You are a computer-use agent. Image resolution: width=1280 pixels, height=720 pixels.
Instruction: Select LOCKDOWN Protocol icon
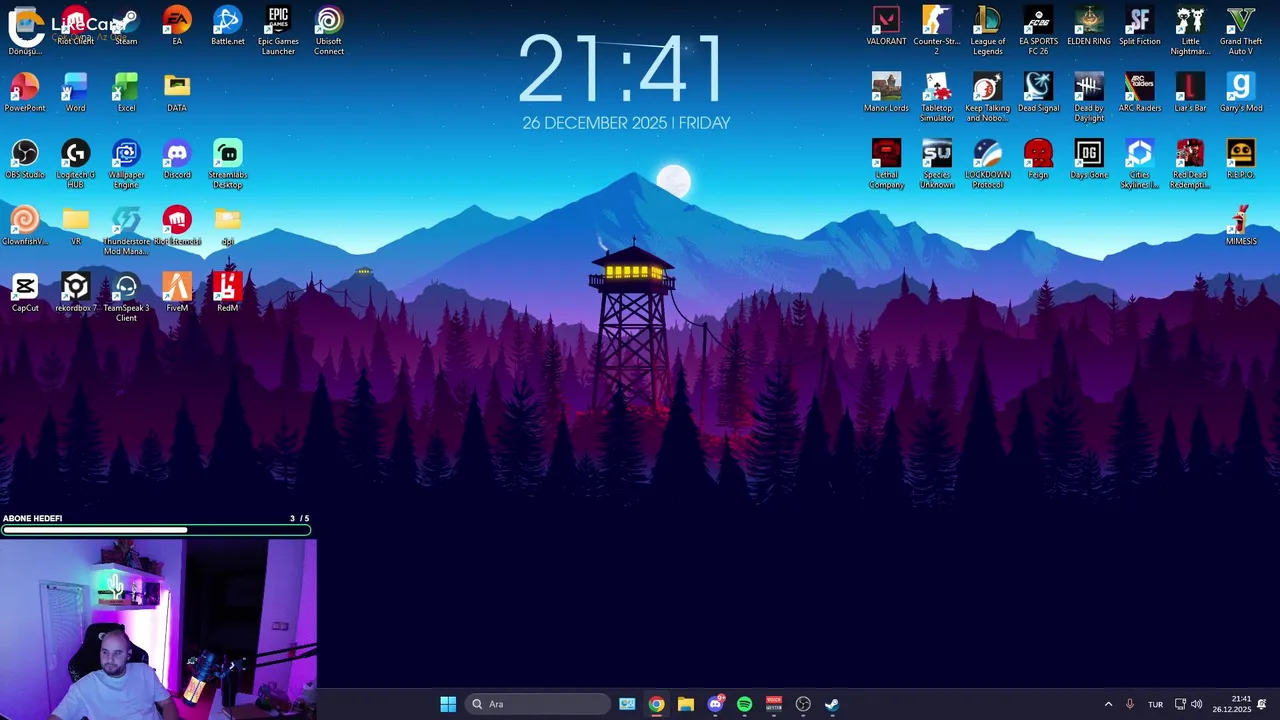click(x=987, y=165)
